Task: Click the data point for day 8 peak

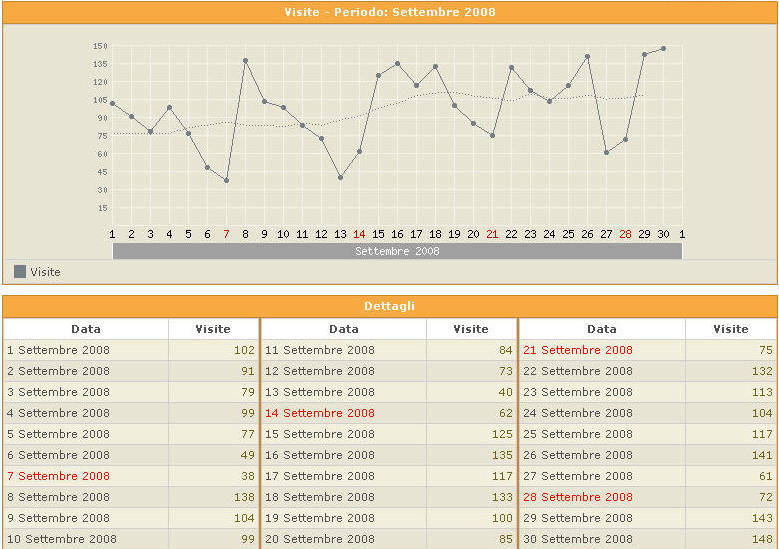Action: click(245, 61)
